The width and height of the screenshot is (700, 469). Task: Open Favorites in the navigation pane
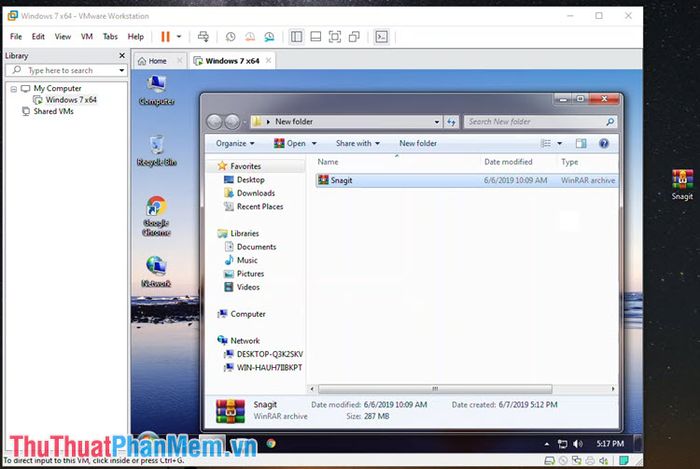click(x=239, y=166)
